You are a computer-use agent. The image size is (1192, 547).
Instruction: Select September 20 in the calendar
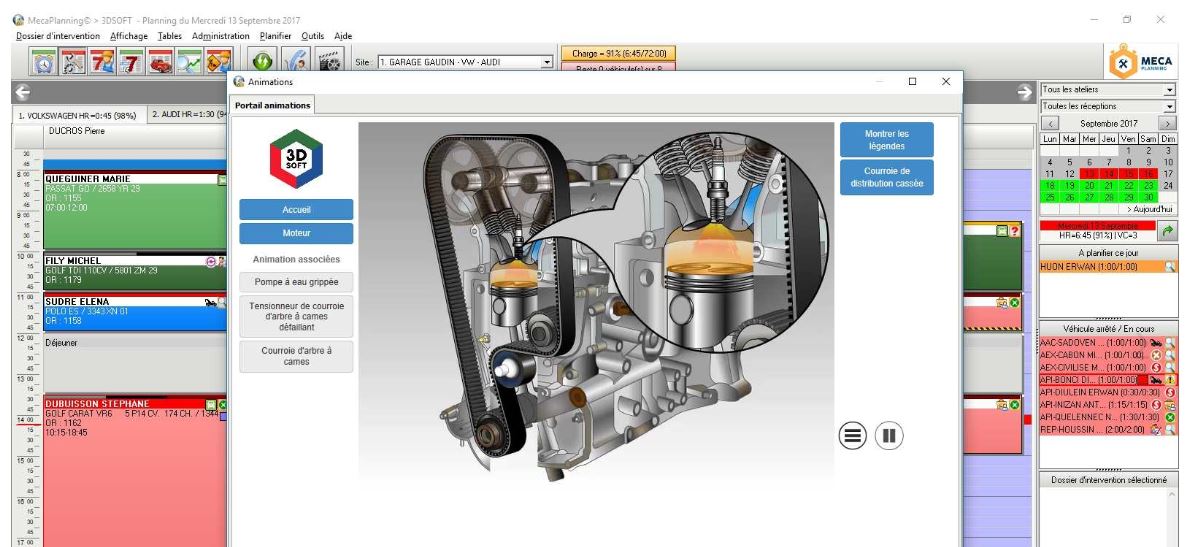(1090, 186)
